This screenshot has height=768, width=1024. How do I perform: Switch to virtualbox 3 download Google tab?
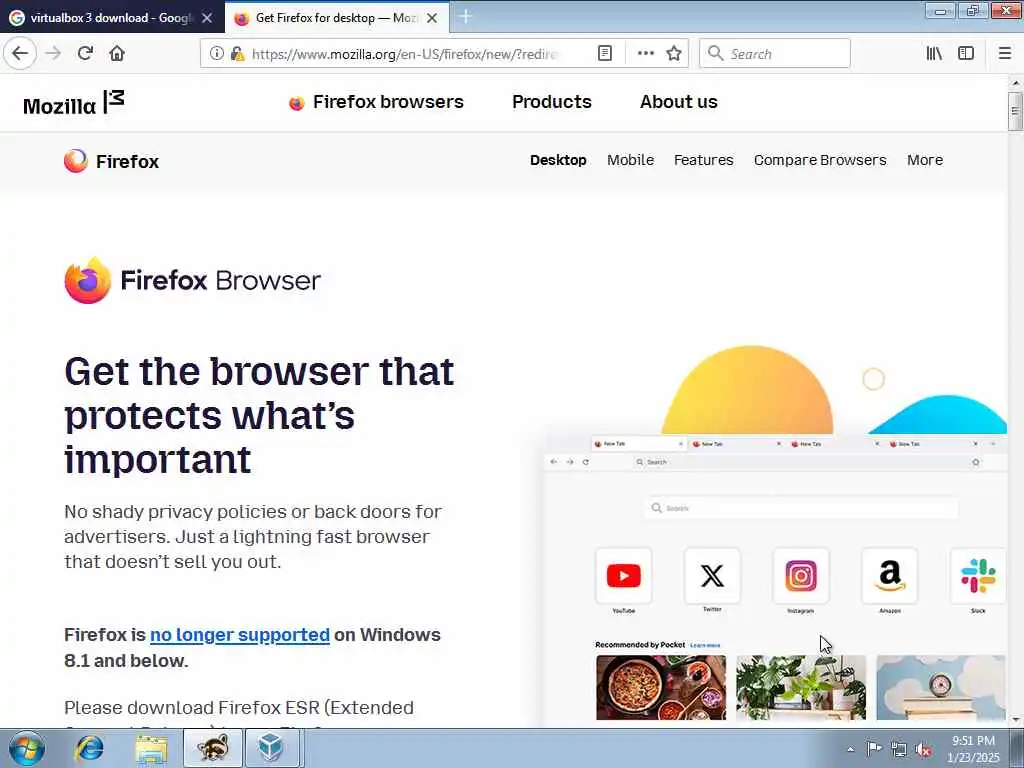pos(112,18)
